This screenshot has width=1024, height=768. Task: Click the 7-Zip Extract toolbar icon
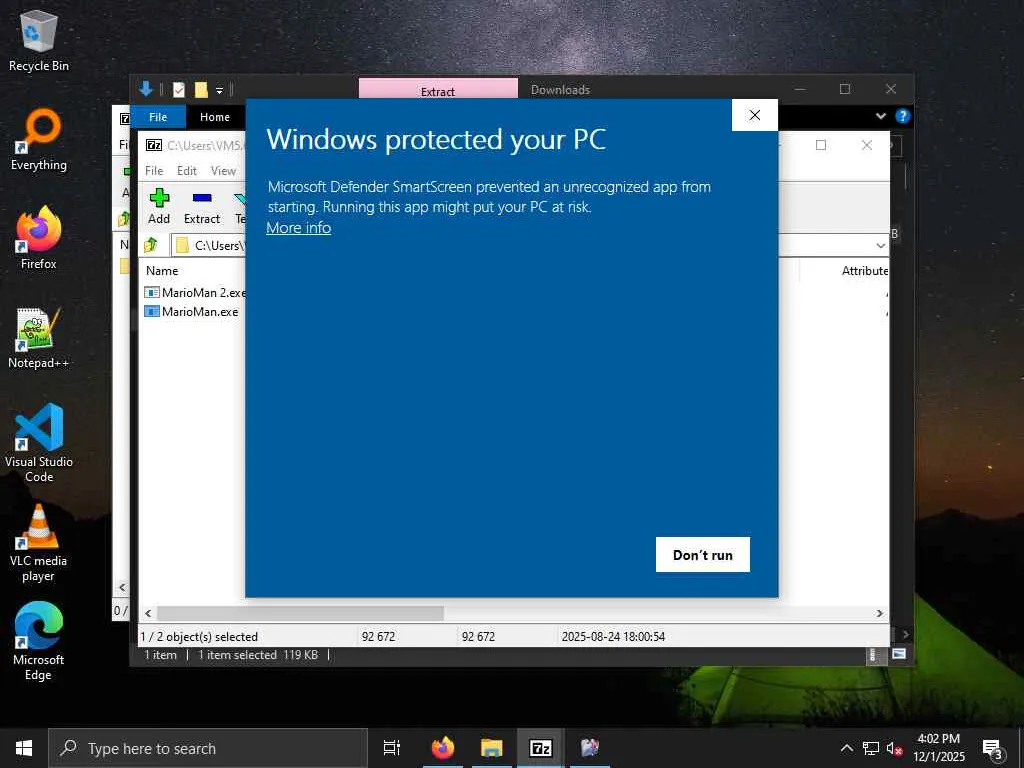pyautogui.click(x=202, y=206)
